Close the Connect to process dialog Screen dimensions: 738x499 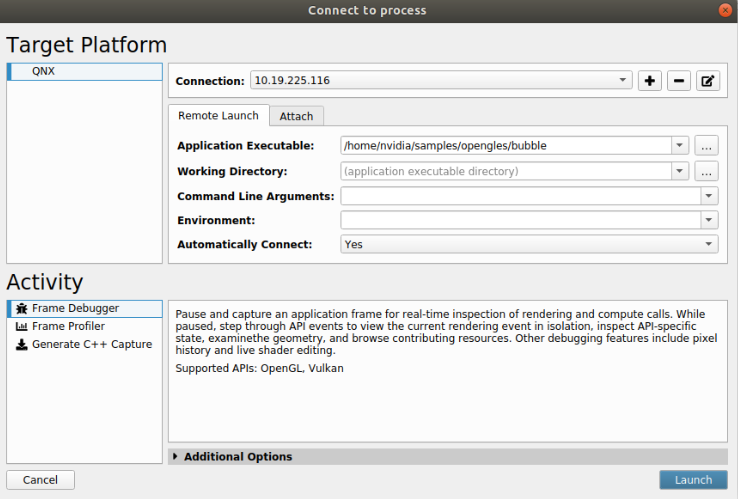click(x=724, y=10)
